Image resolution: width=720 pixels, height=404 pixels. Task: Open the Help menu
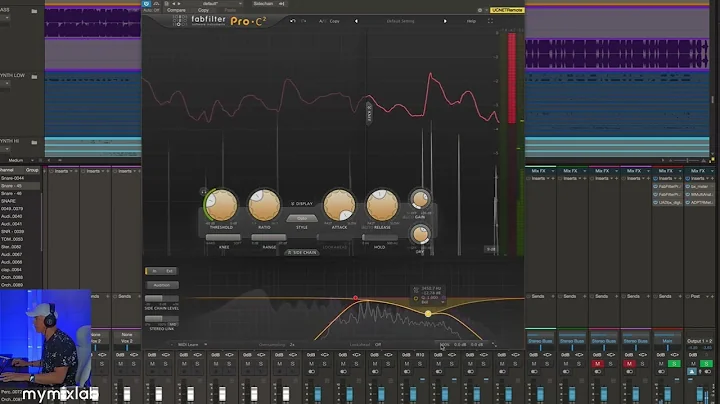471,21
